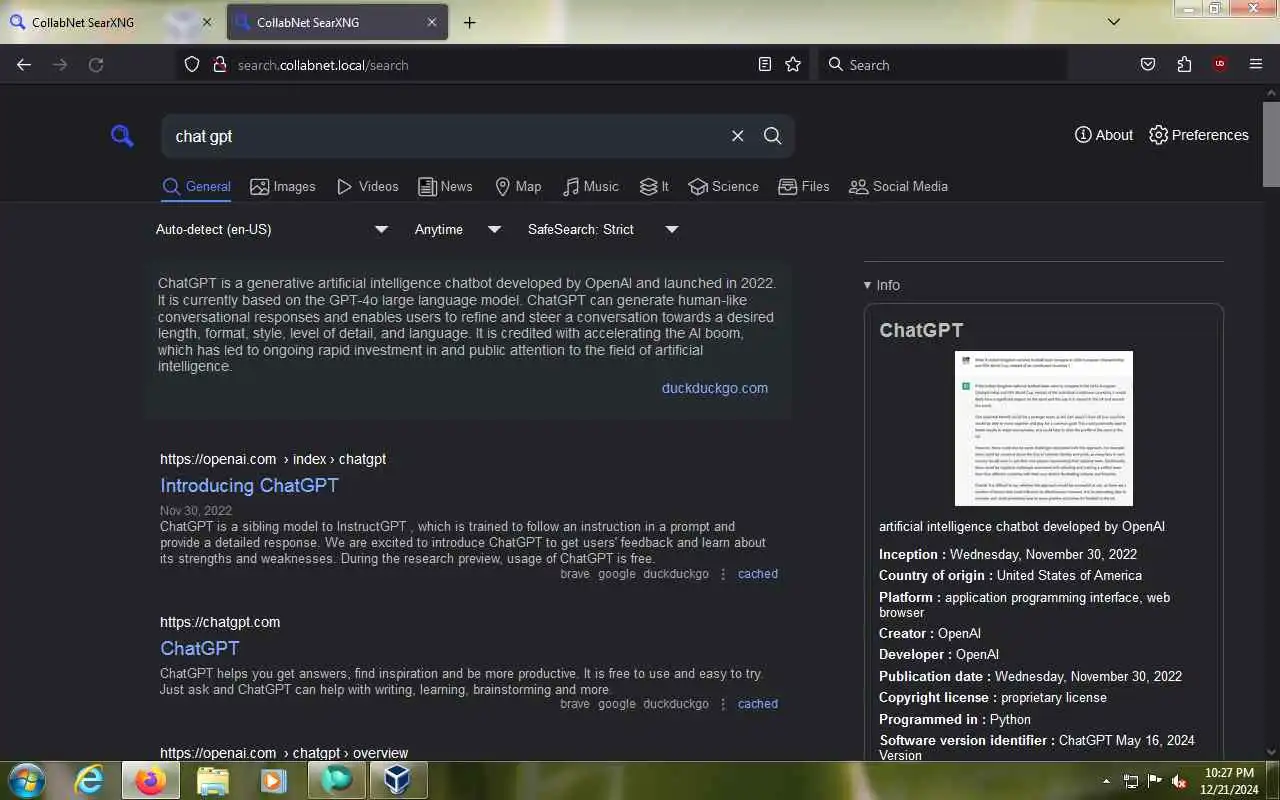Viewport: 1280px width, 800px height.
Task: Open the About page
Action: click(1104, 135)
